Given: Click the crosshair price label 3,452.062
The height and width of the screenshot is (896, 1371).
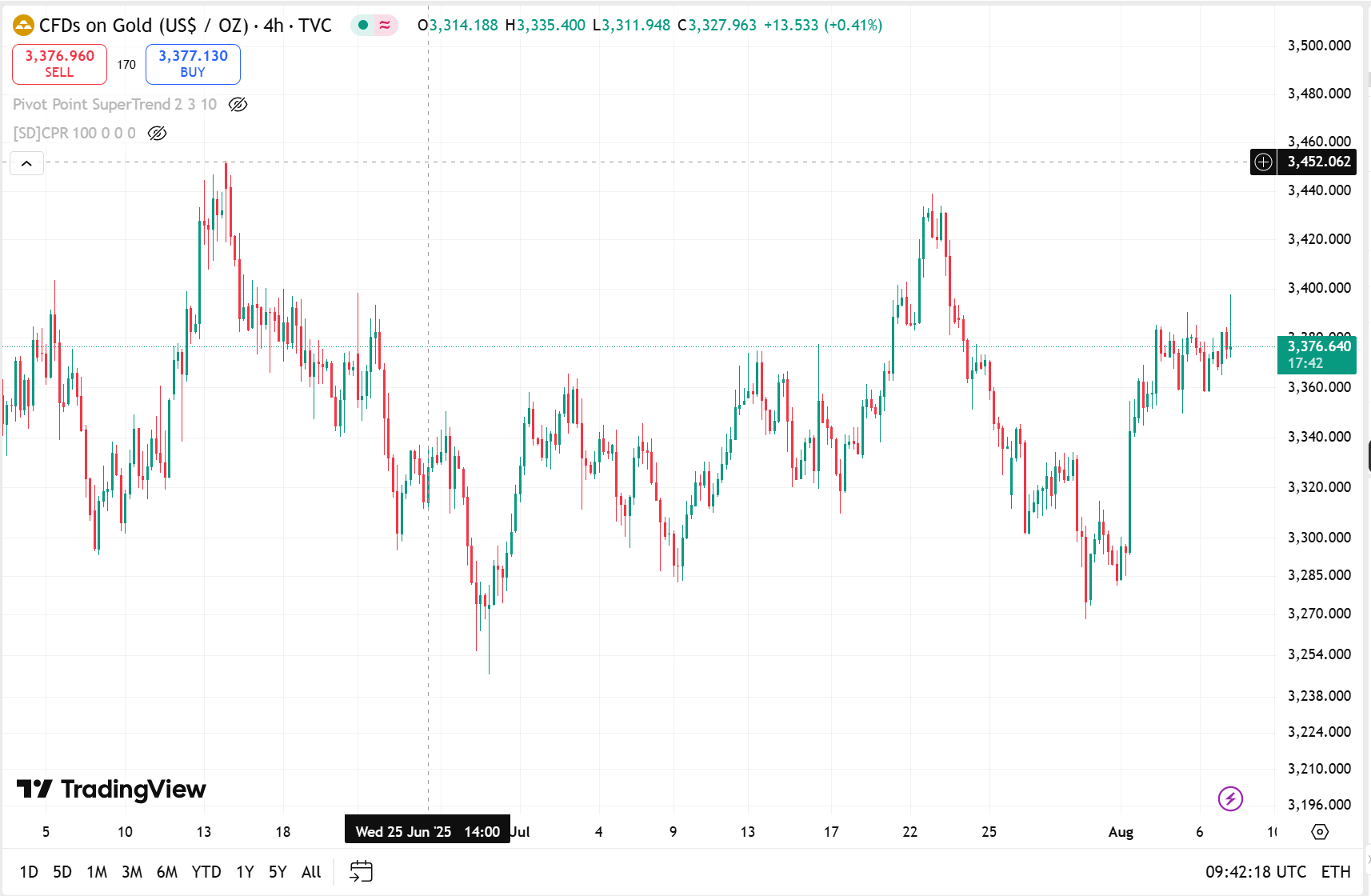Looking at the screenshot, I should (1317, 162).
